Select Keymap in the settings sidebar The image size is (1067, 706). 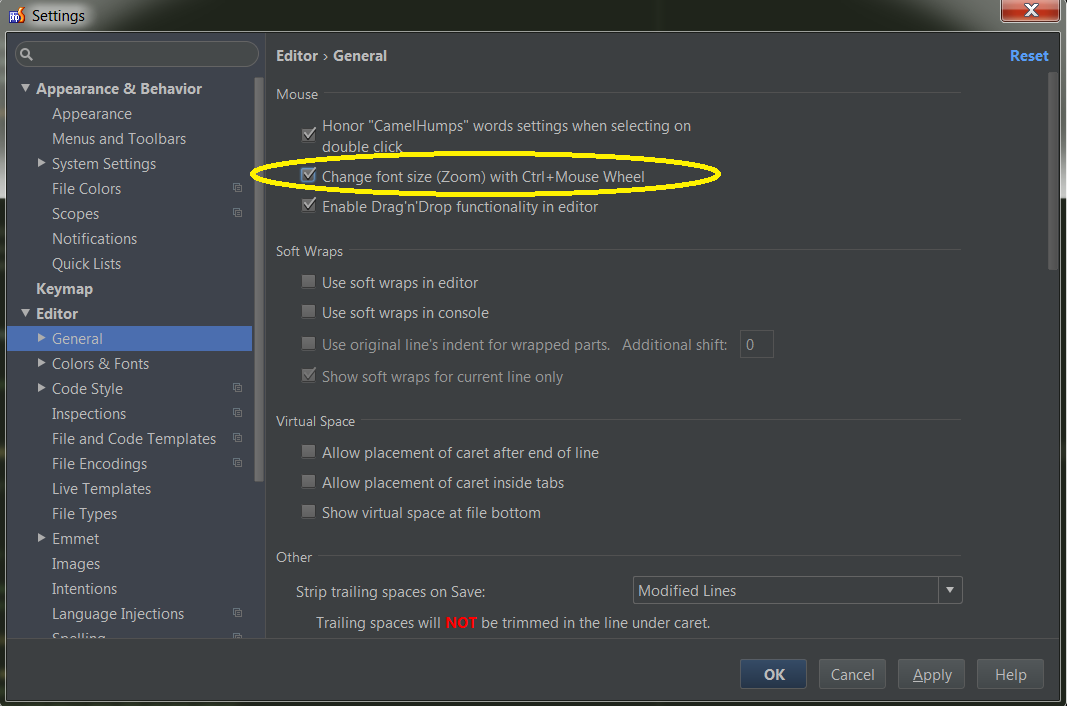click(64, 288)
